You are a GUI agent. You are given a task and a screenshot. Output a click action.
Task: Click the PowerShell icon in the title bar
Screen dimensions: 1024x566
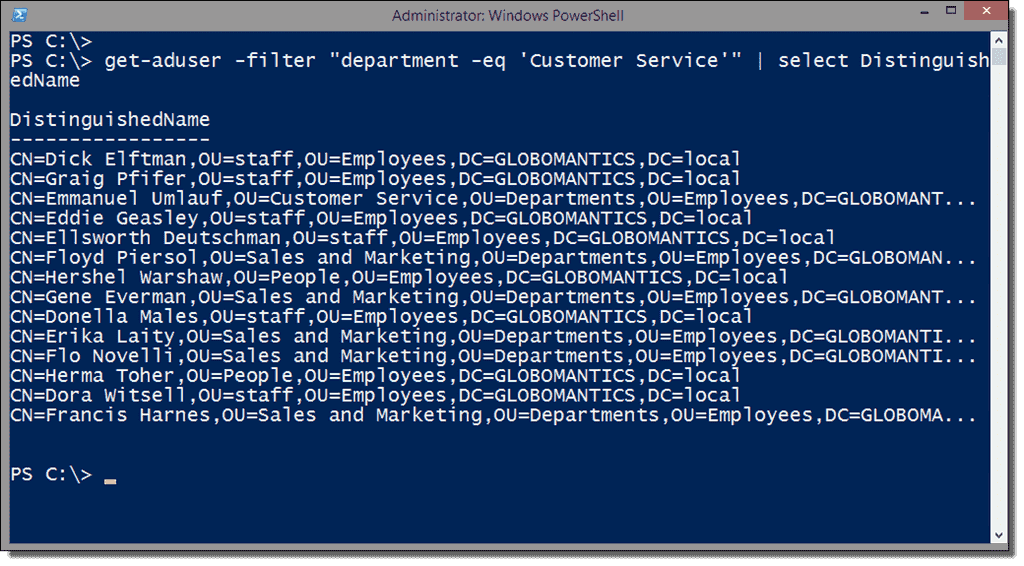pos(19,15)
